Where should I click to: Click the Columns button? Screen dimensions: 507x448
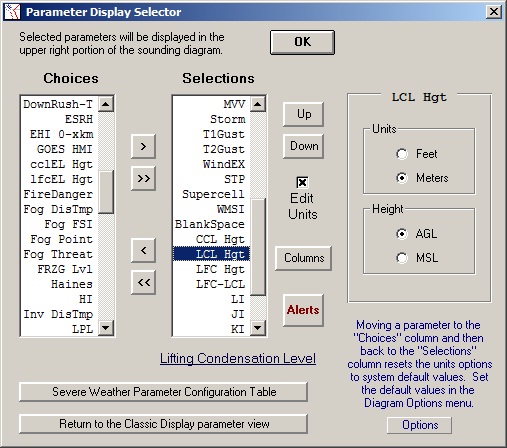[x=304, y=258]
